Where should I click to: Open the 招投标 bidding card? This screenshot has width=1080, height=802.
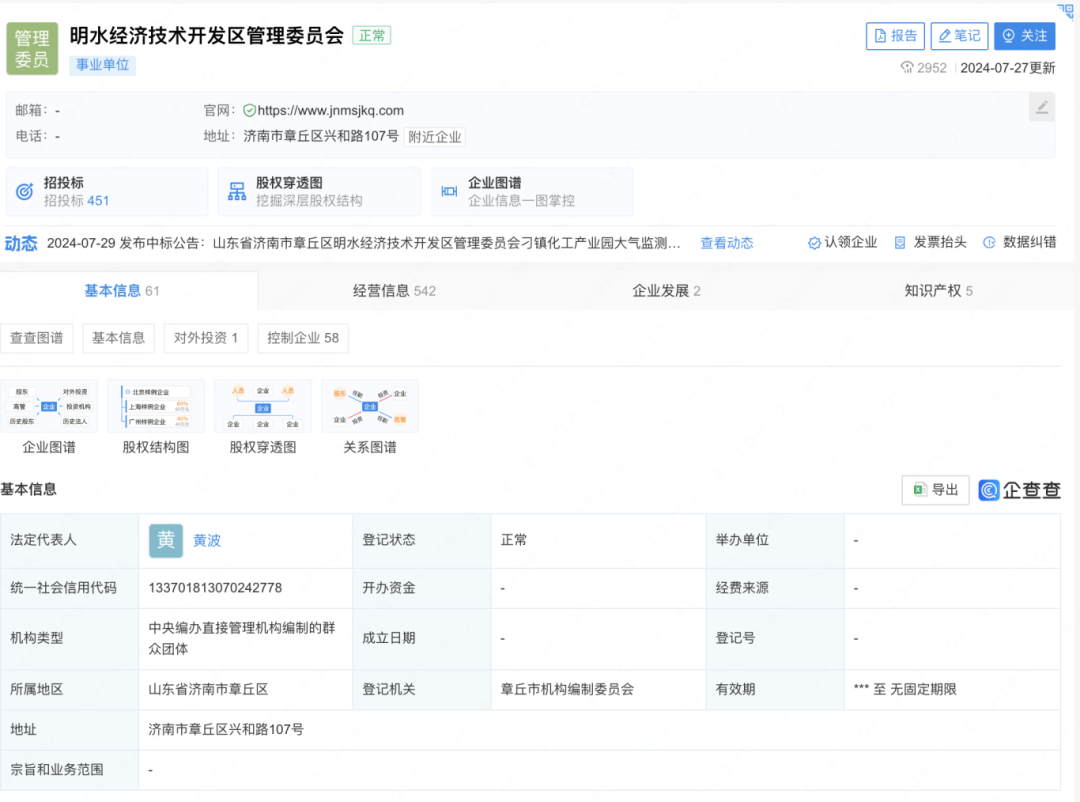click(x=106, y=191)
